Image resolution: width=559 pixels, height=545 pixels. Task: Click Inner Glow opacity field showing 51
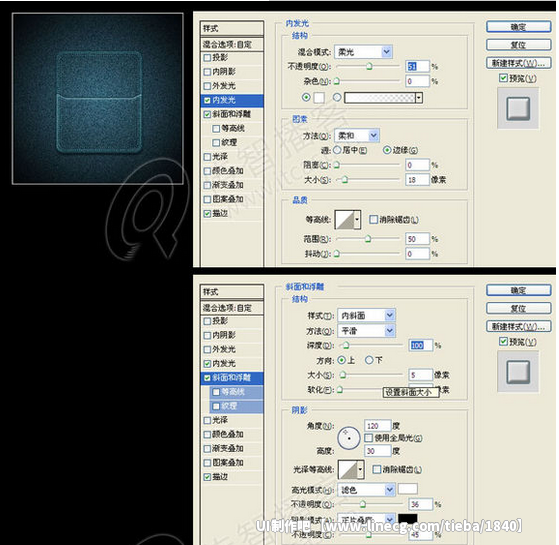417,66
